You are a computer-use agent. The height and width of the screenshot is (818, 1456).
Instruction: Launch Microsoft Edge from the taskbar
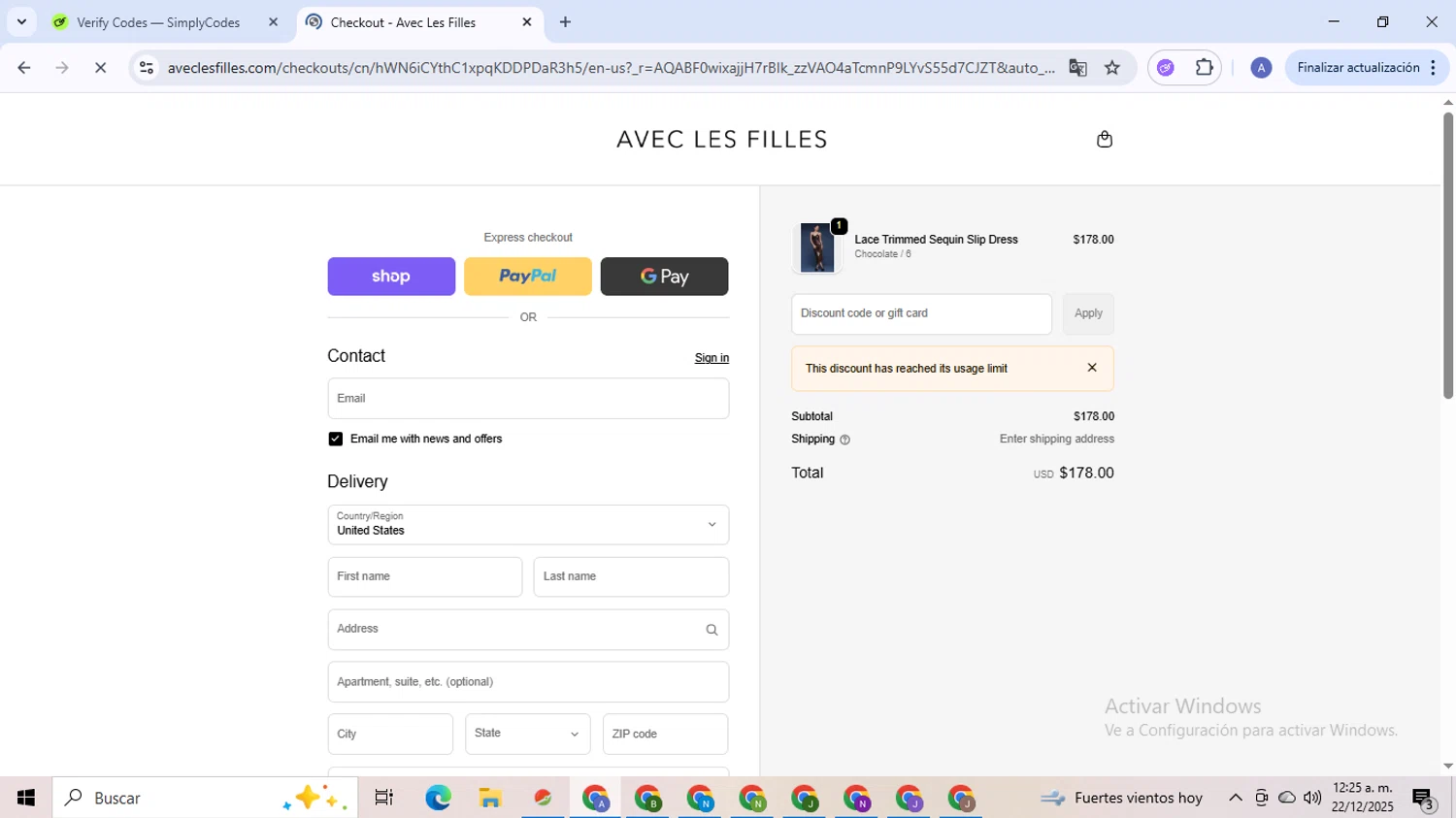(x=438, y=798)
